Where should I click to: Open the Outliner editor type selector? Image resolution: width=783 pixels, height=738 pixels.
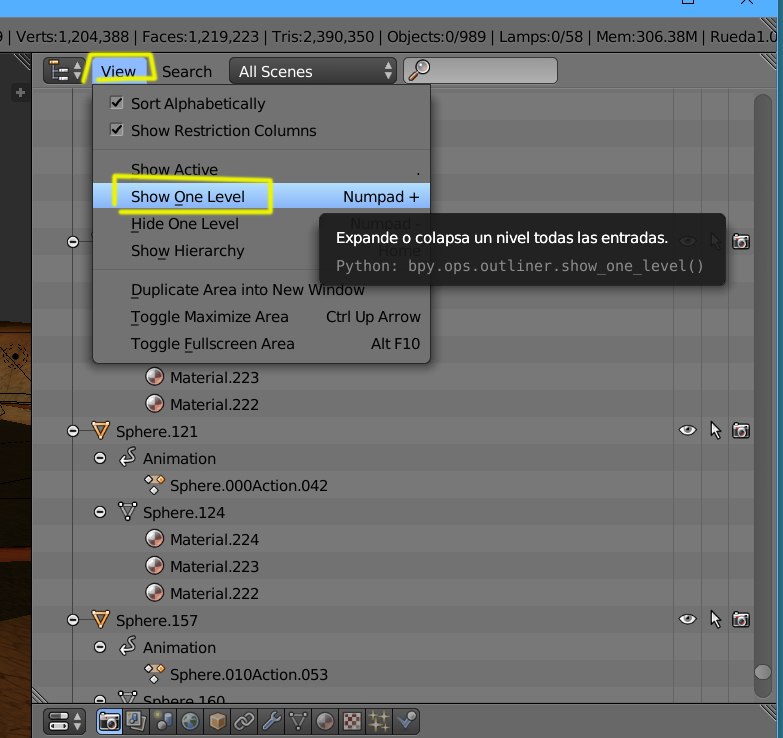pyautogui.click(x=64, y=71)
